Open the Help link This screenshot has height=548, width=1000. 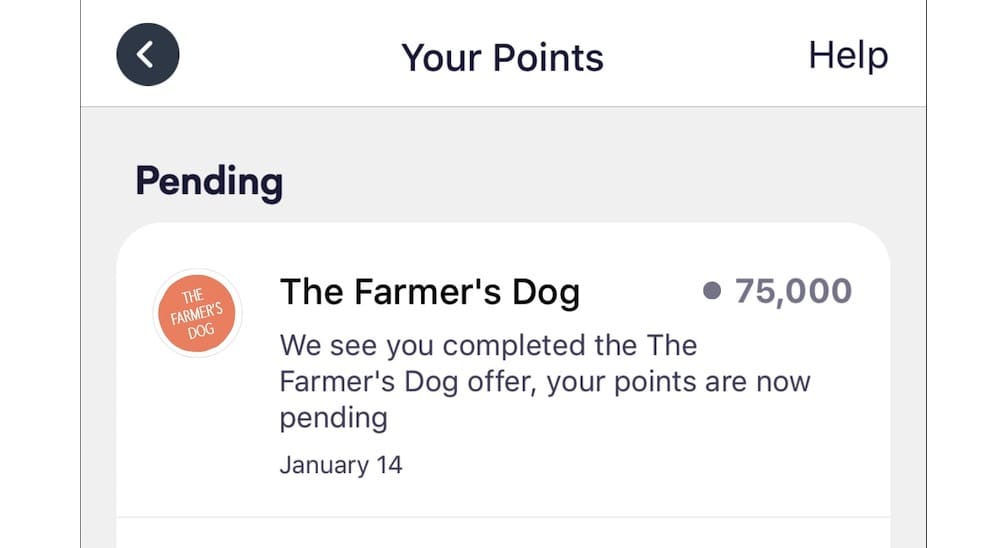[847, 55]
